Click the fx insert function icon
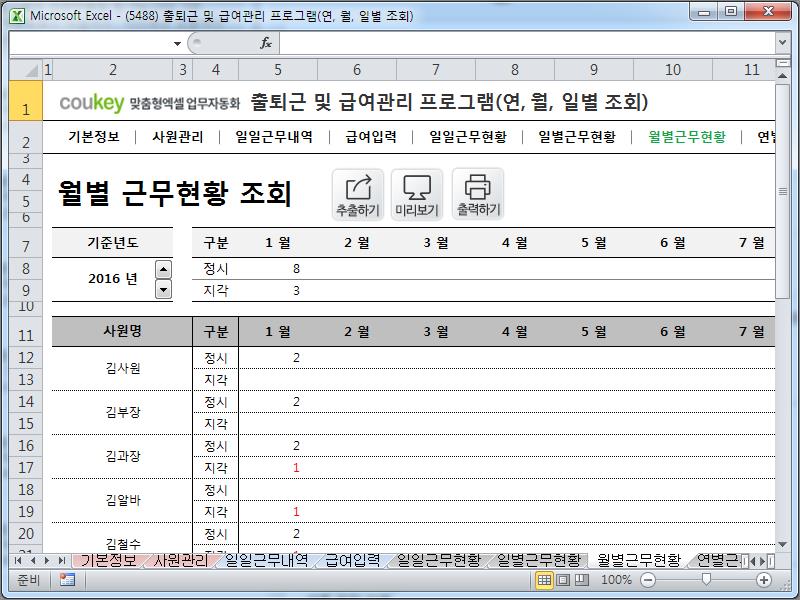 coord(265,43)
